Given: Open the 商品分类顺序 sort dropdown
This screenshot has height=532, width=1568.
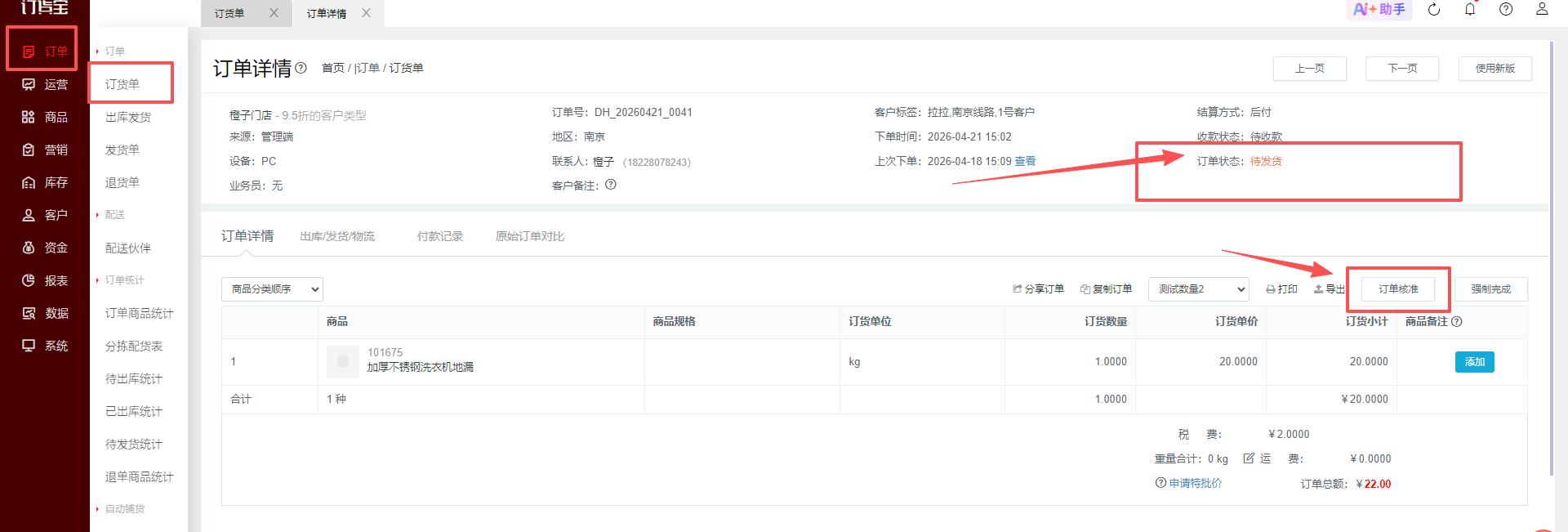Looking at the screenshot, I should [272, 289].
